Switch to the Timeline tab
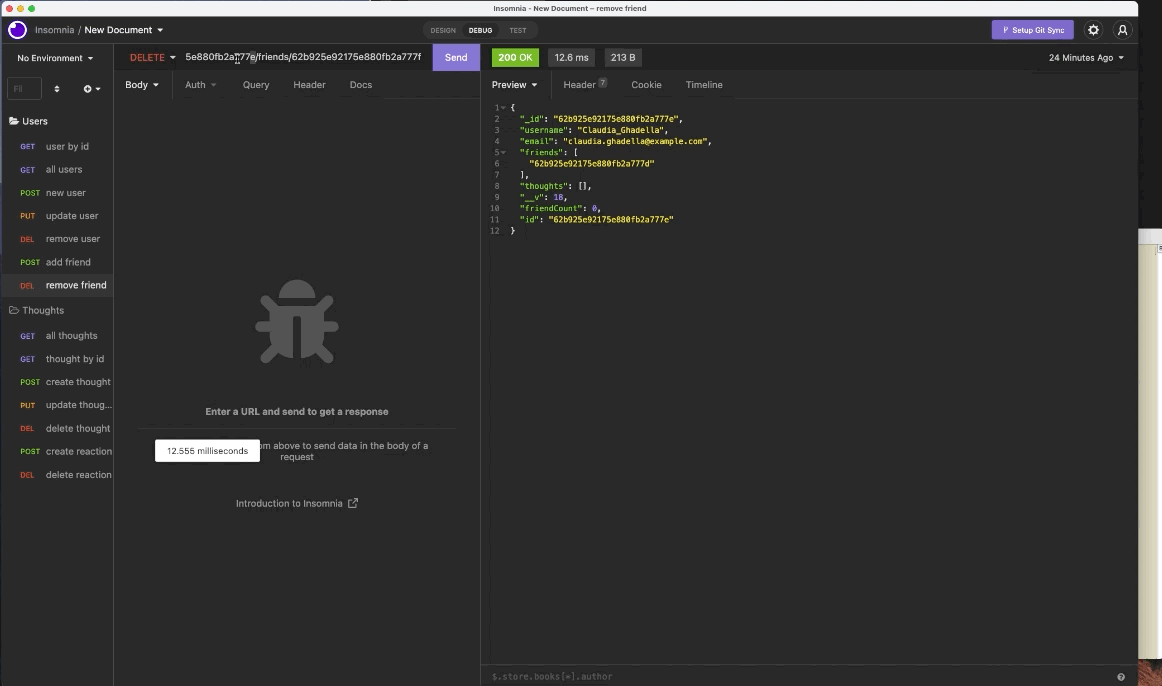1162x686 pixels. pyautogui.click(x=704, y=85)
